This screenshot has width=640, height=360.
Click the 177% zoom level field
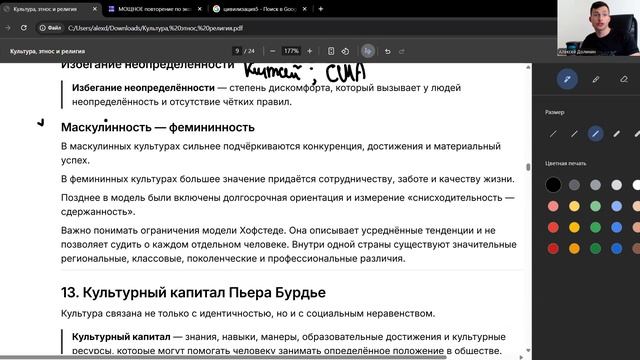click(291, 51)
